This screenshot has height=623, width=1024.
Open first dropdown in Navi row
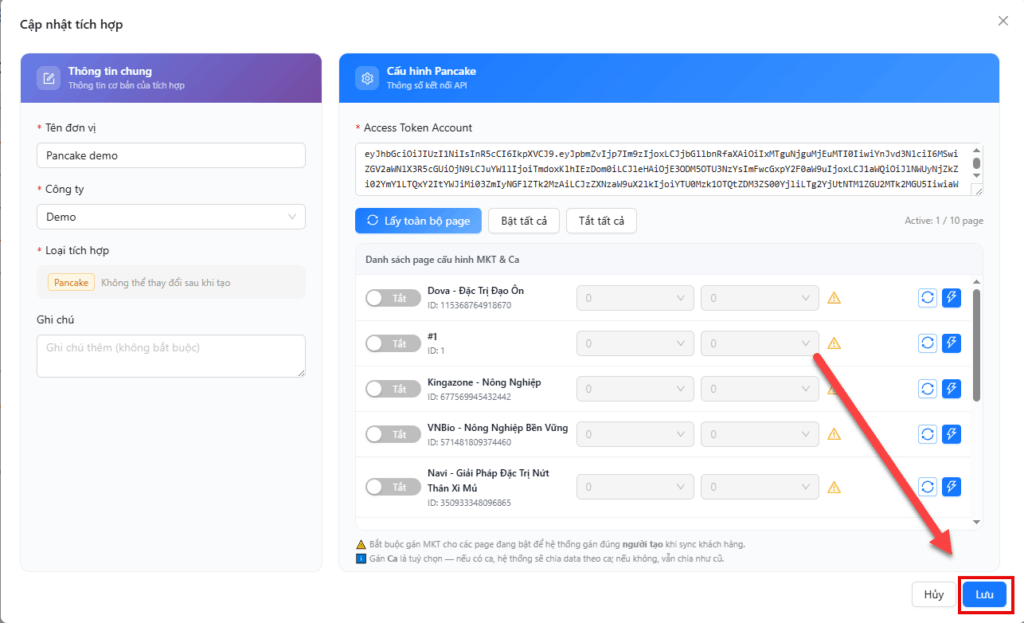tap(635, 487)
